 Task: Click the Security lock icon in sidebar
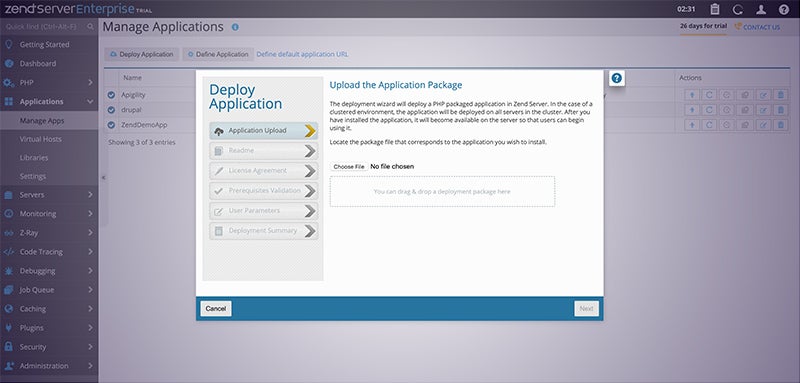9,347
